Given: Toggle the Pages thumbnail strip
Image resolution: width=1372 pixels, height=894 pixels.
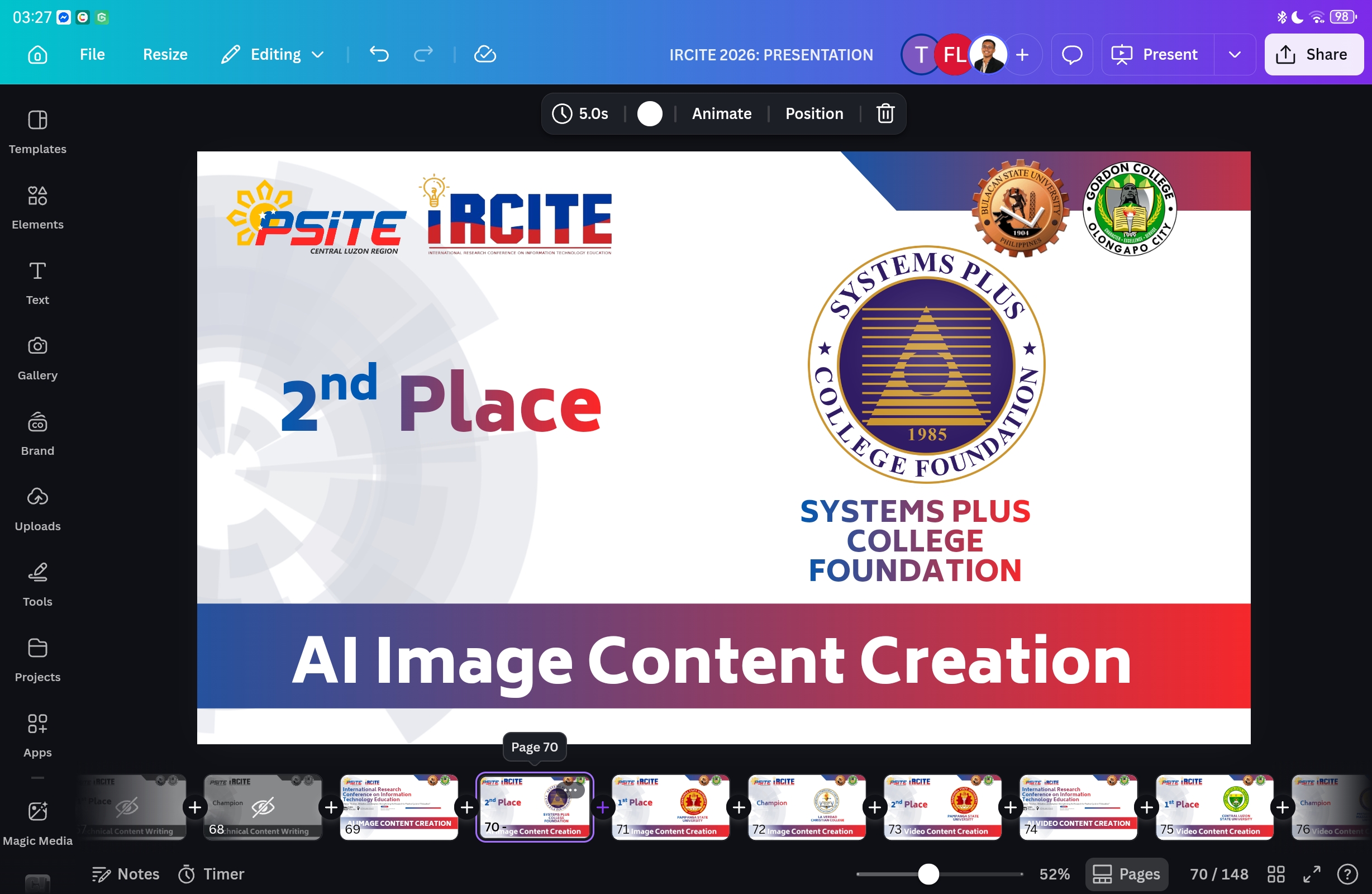Looking at the screenshot, I should (x=1126, y=874).
